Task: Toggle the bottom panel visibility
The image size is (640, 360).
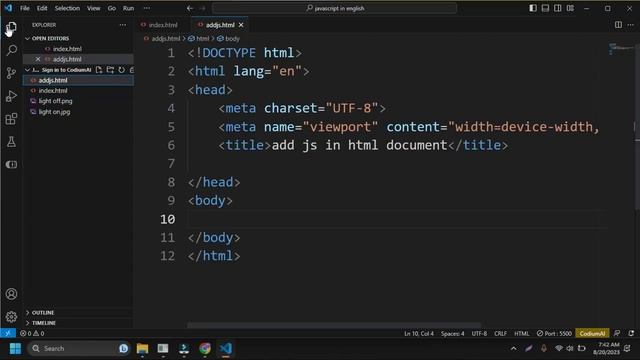Action: pos(545,8)
